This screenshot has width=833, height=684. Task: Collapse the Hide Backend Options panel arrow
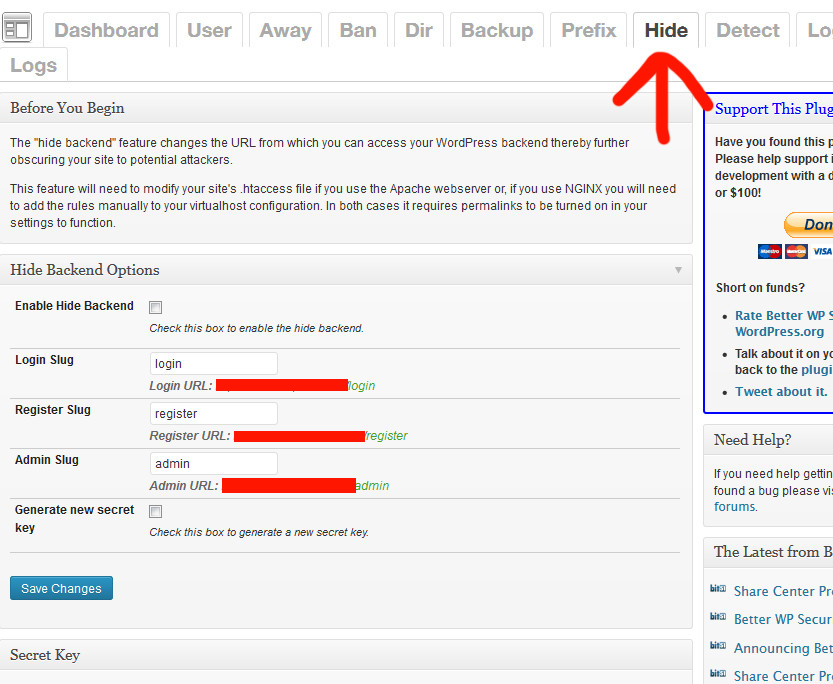coord(678,270)
